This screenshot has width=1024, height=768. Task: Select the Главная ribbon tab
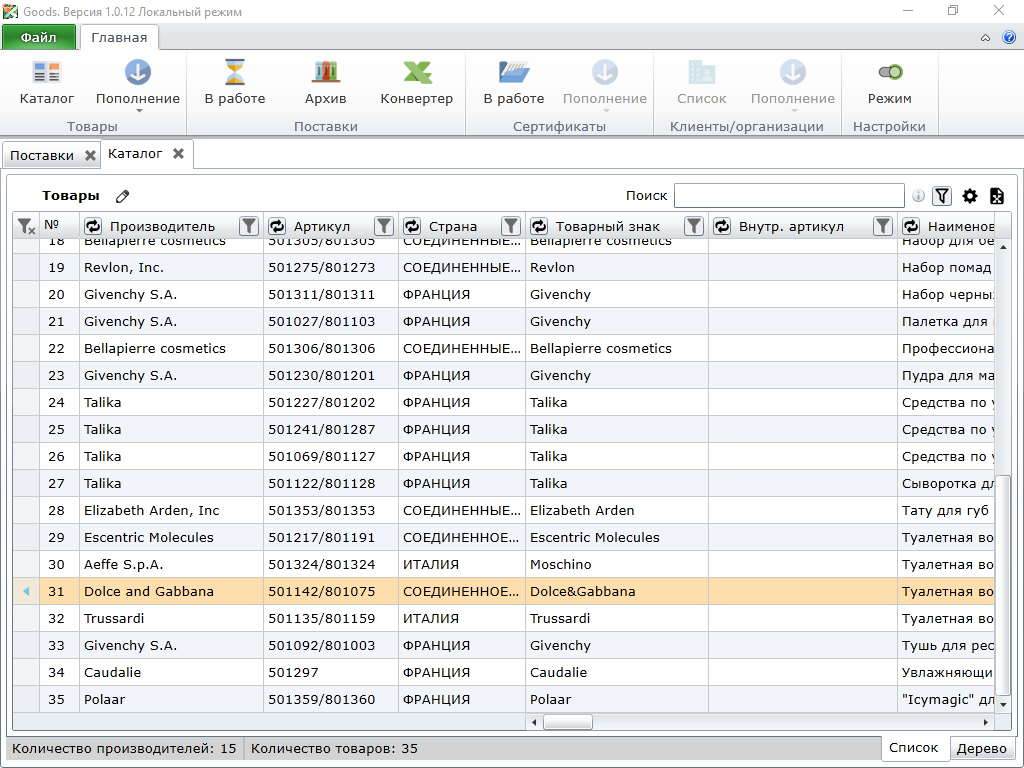119,37
